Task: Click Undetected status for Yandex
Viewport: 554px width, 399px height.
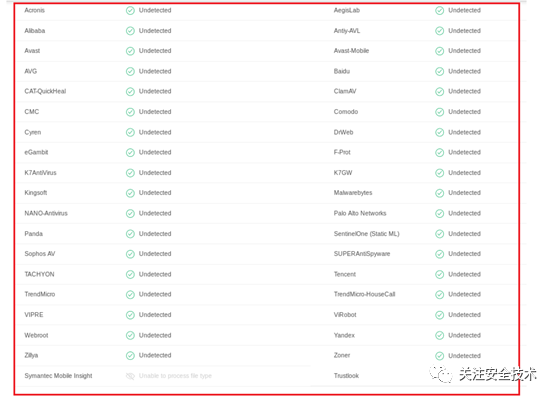Action: pos(464,335)
